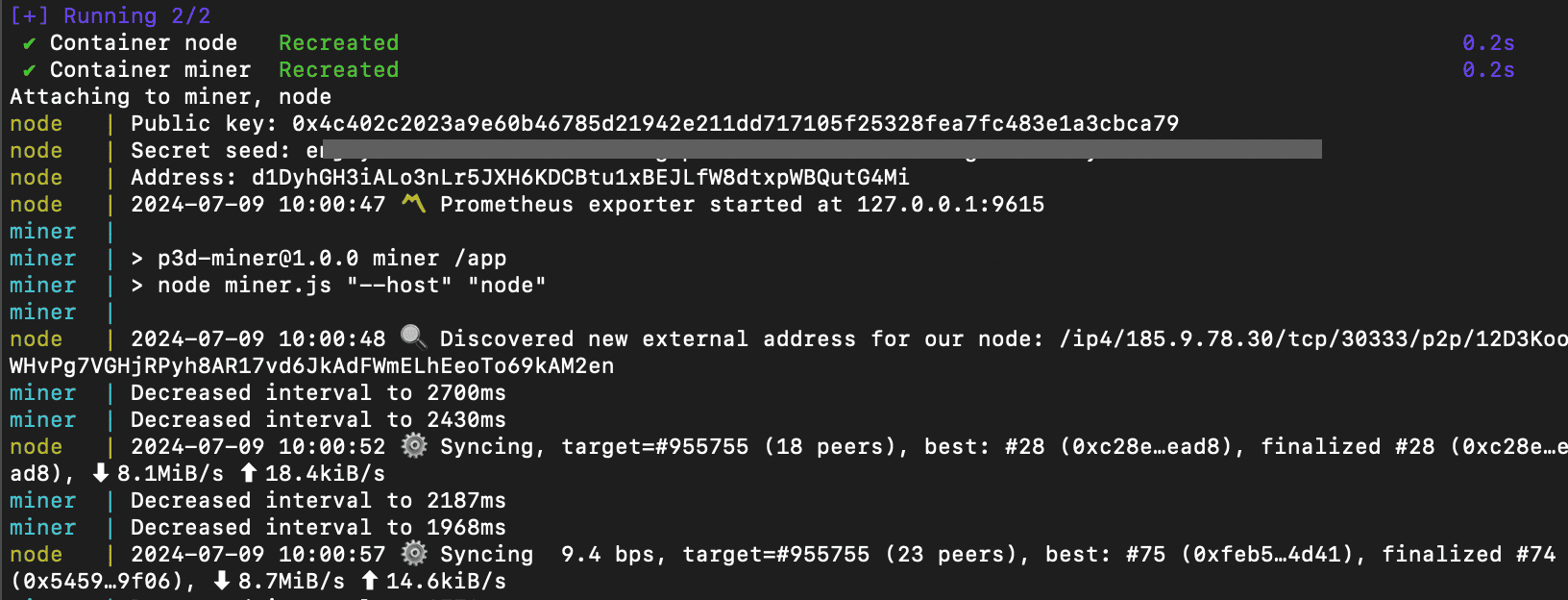Click the magnifying glass before Discovered
This screenshot has width=1568, height=600.
coord(413,337)
